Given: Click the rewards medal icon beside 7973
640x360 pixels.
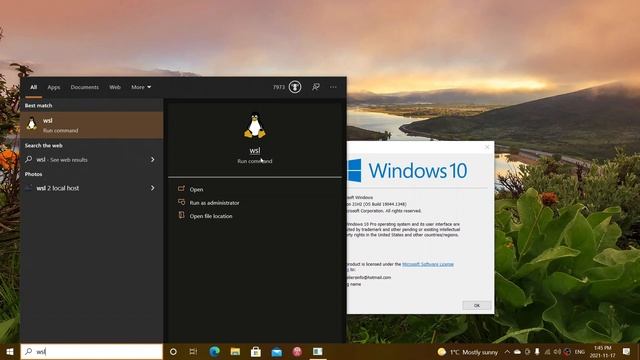Looking at the screenshot, I should (x=295, y=87).
